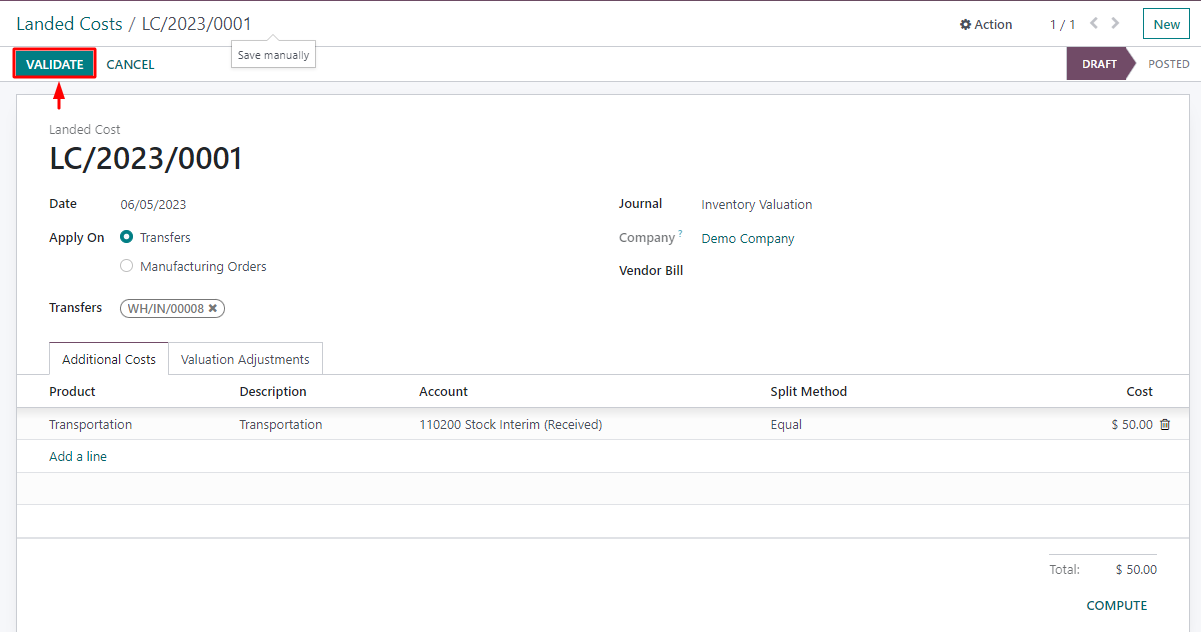Select the Manufacturing Orders radio button
The height and width of the screenshot is (632, 1201).
[x=126, y=265]
